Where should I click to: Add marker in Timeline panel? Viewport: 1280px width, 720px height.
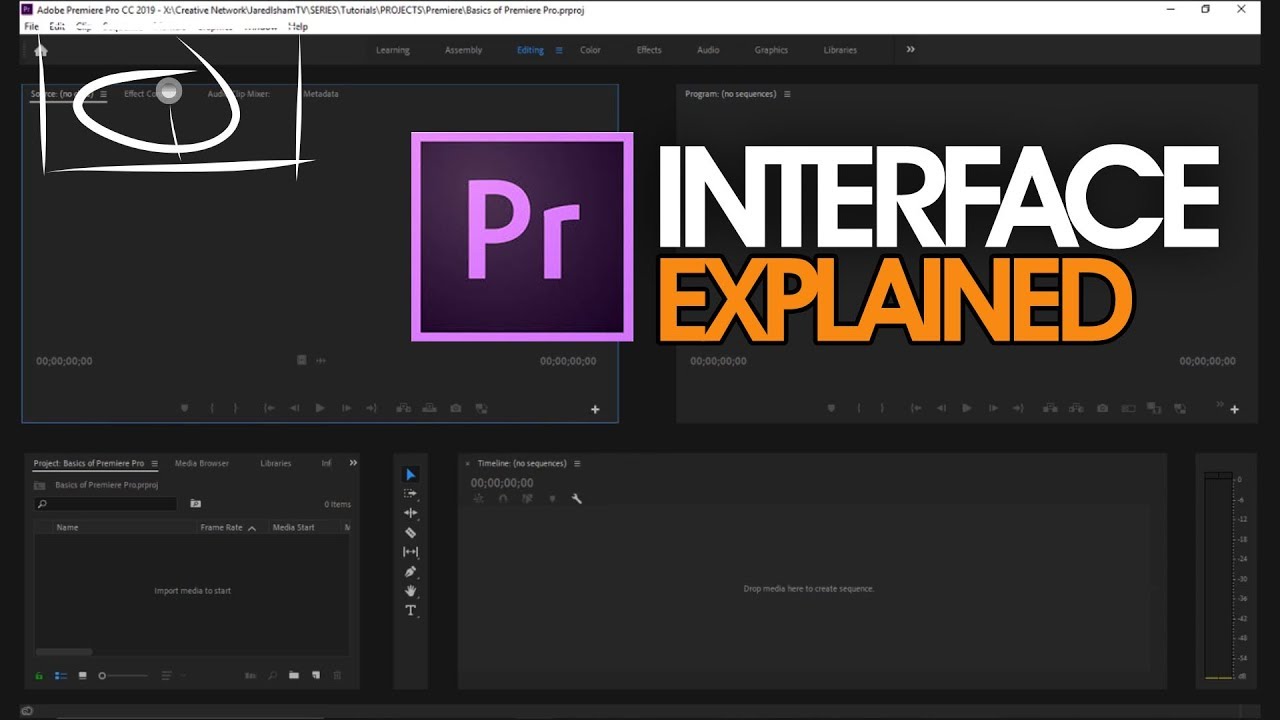tap(552, 498)
